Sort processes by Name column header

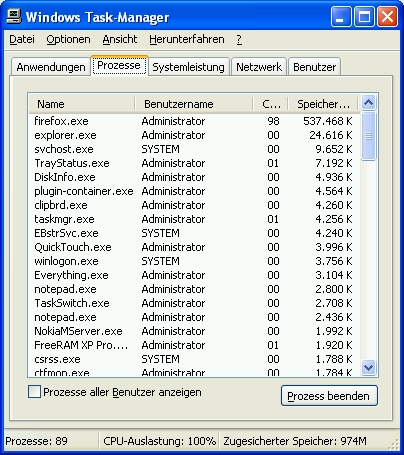(x=82, y=104)
